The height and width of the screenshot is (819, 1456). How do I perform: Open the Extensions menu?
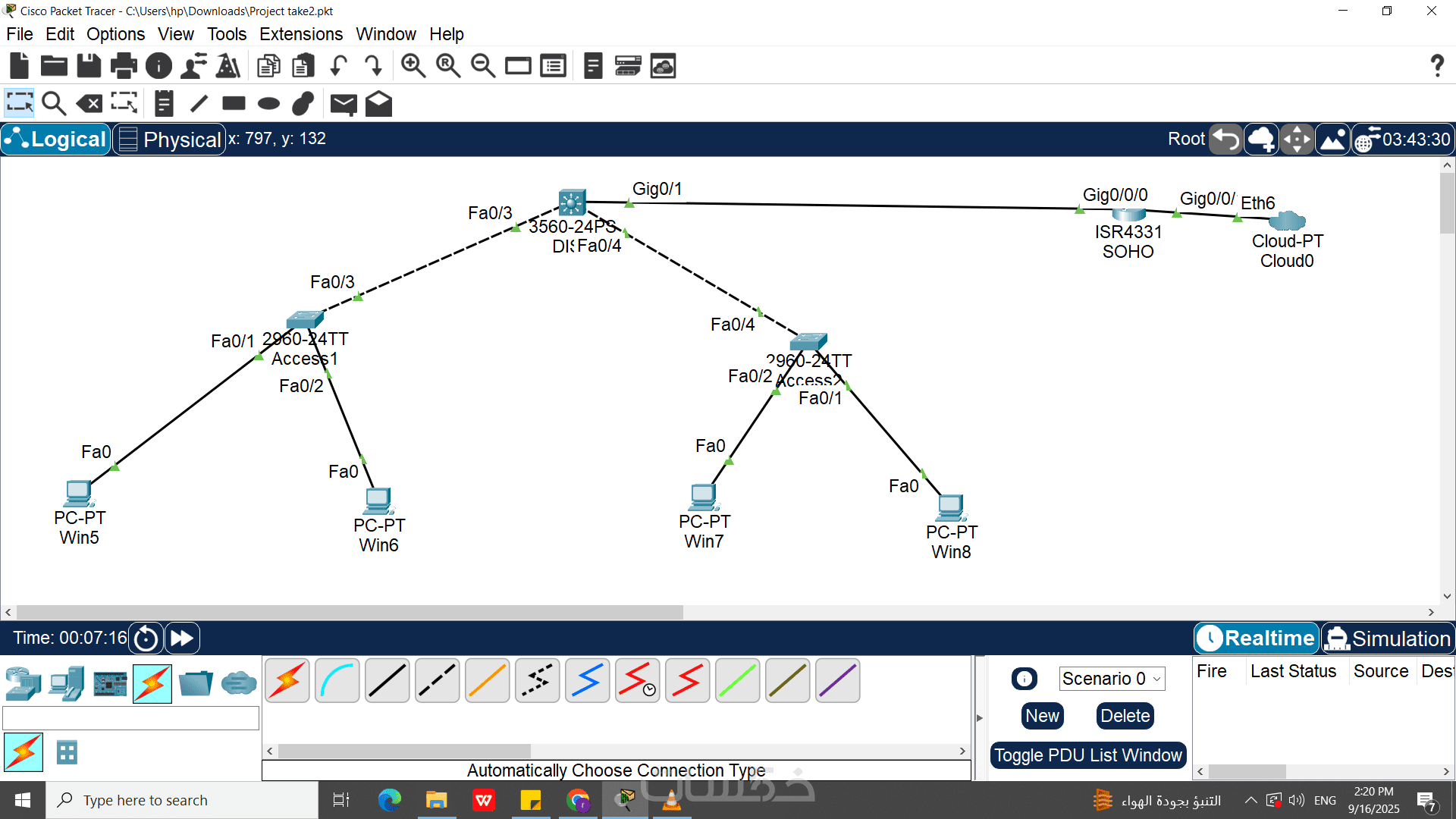300,34
